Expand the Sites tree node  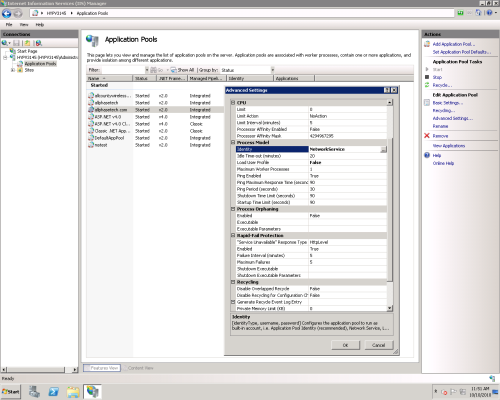point(13,70)
